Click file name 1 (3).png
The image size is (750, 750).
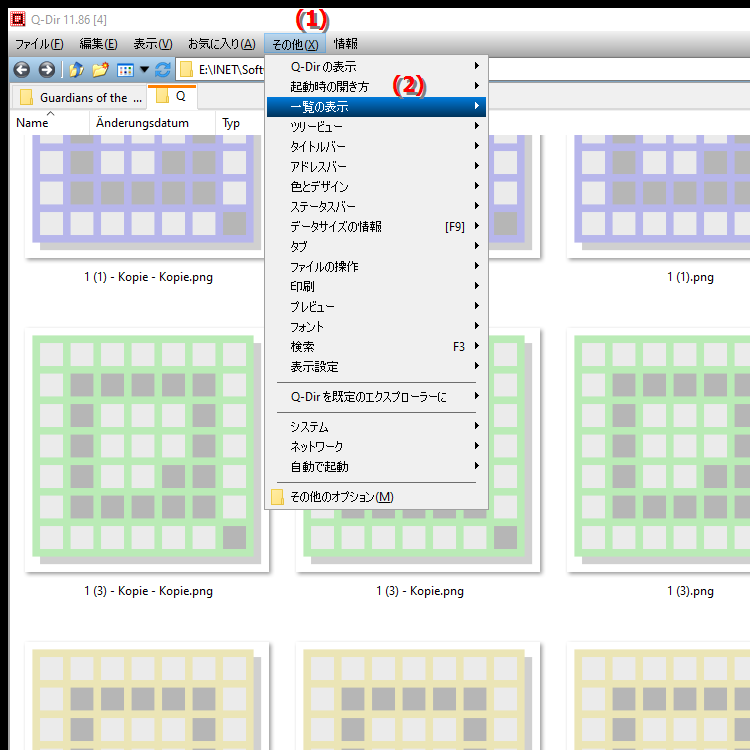[x=690, y=591]
